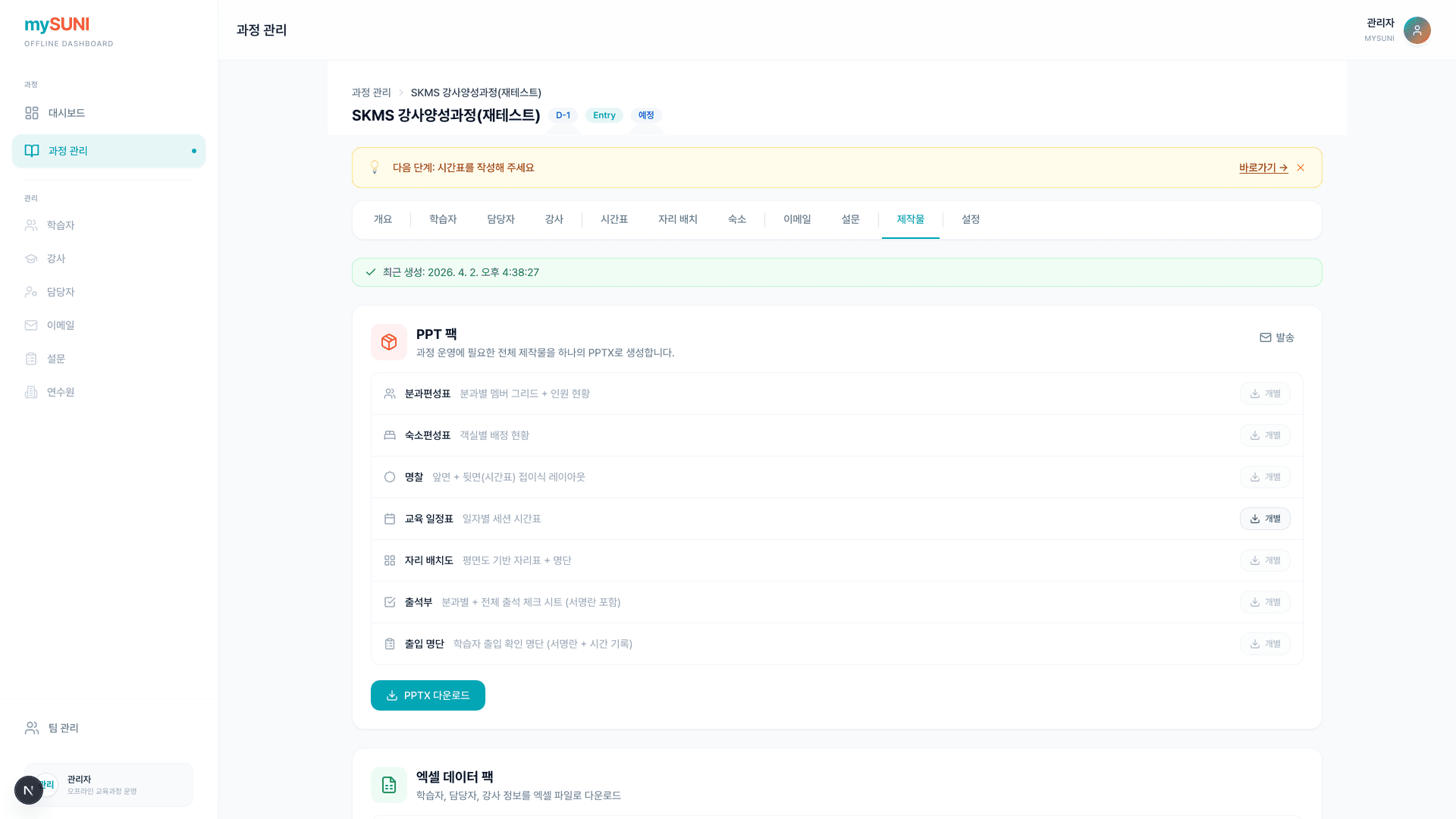Switch to the 자리 배치 tab
The image size is (1456, 819).
[678, 220]
